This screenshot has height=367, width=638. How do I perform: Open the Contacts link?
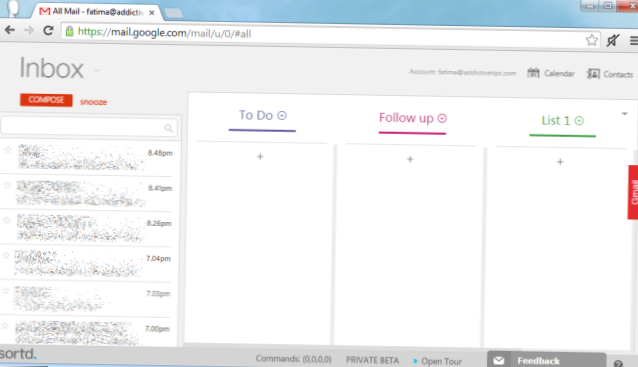[618, 74]
